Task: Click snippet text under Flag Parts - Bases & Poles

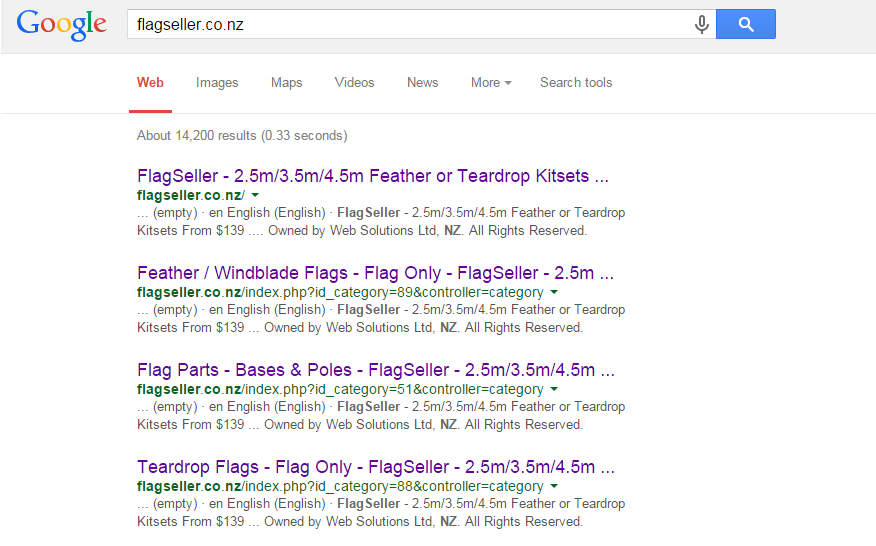Action: [x=381, y=416]
